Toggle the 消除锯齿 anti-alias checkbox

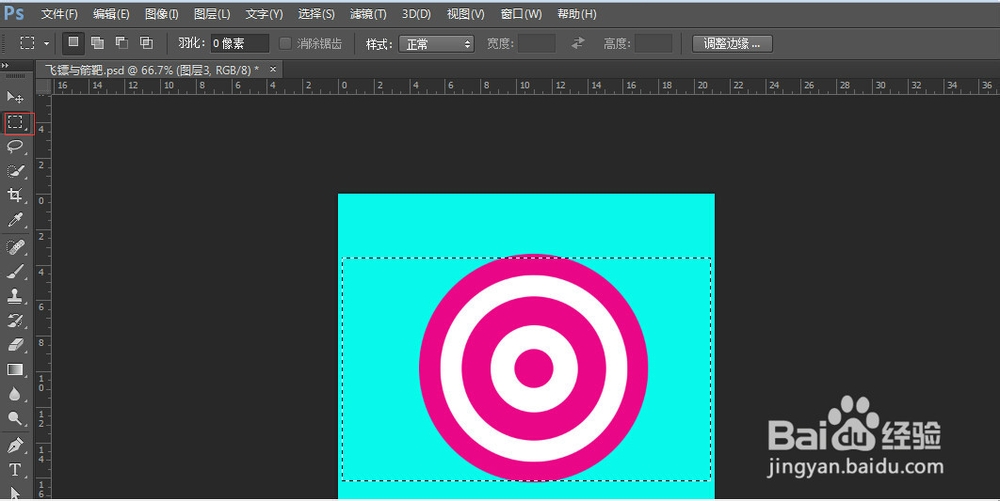pos(286,43)
